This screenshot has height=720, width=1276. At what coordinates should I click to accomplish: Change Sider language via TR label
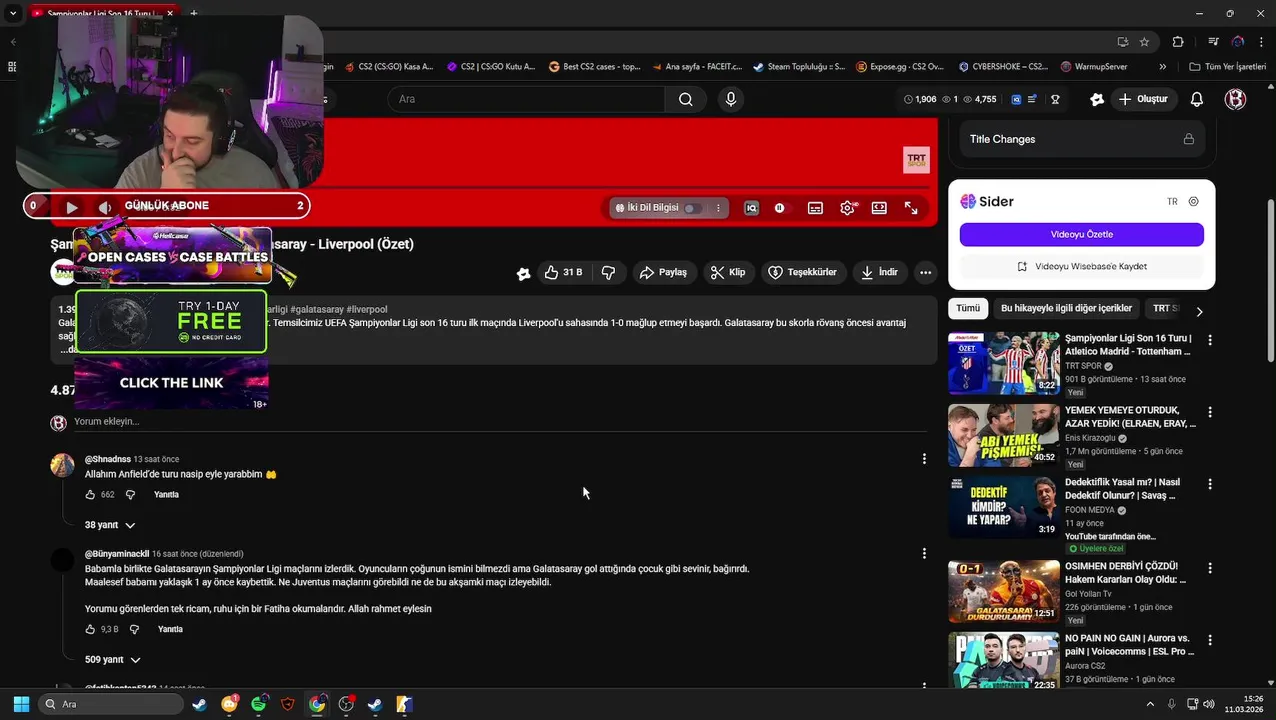1172,201
